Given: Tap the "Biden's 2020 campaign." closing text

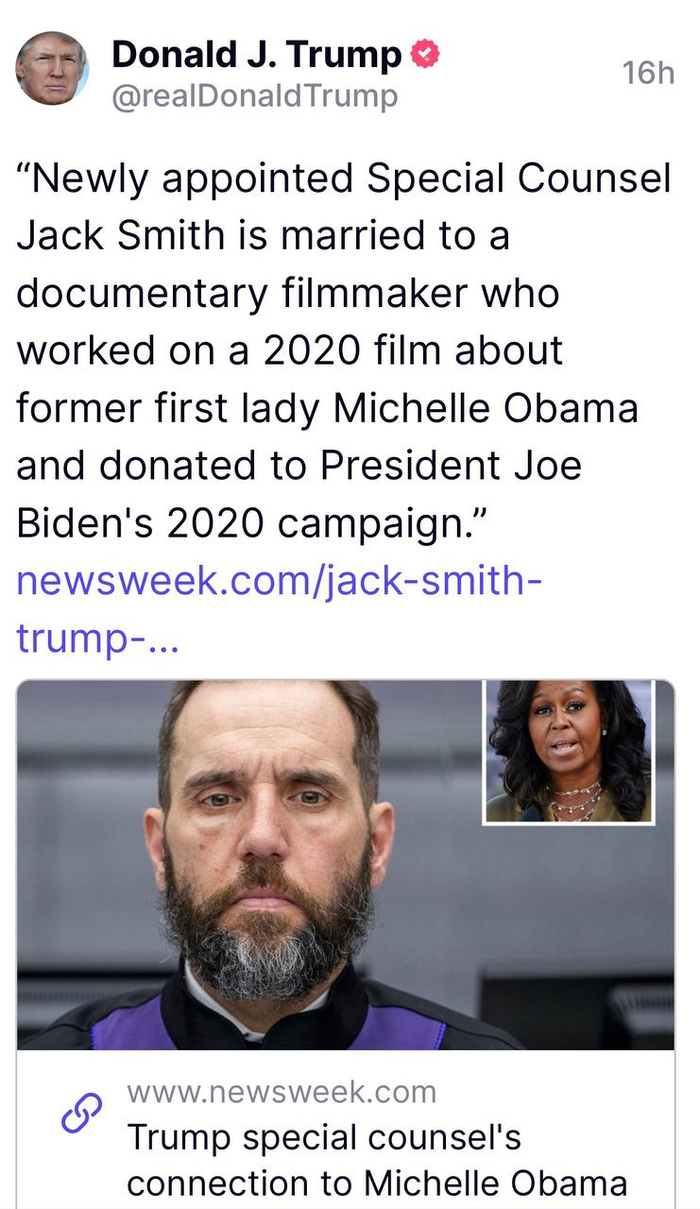Looking at the screenshot, I should pos(251,523).
